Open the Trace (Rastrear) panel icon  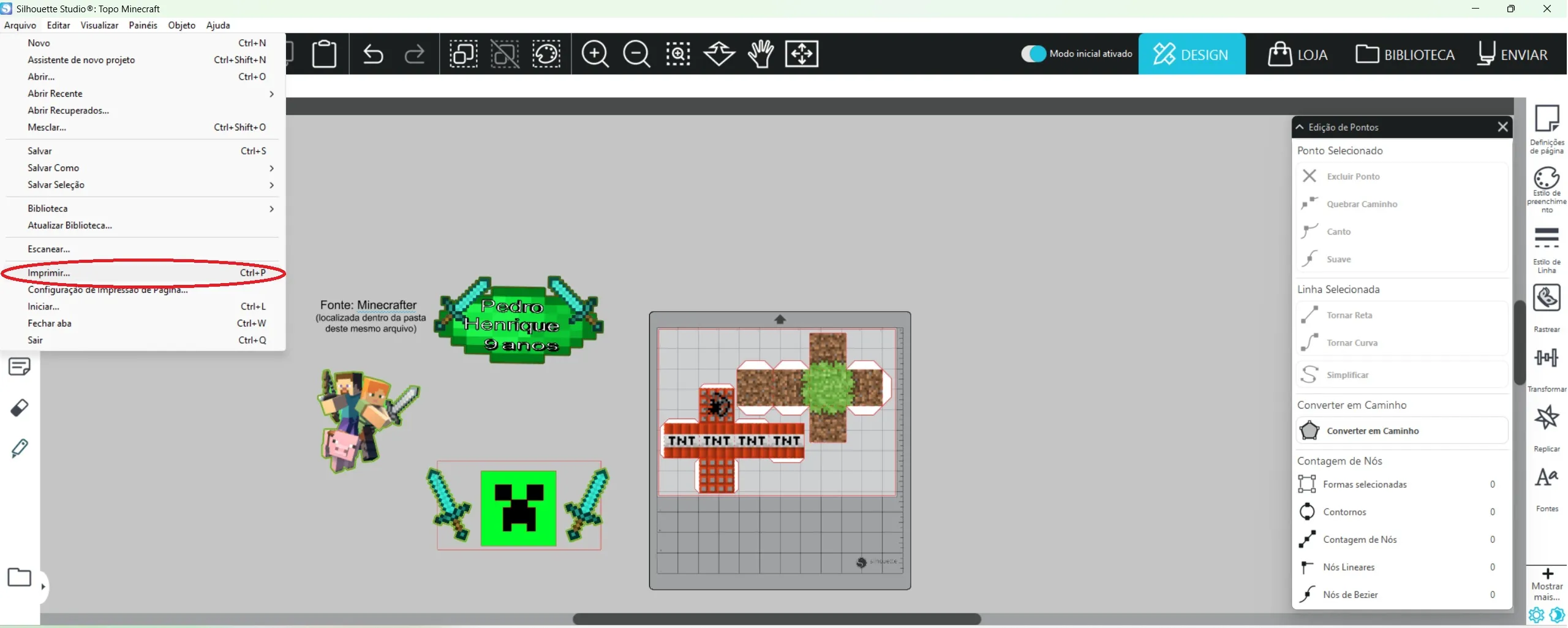click(1546, 306)
